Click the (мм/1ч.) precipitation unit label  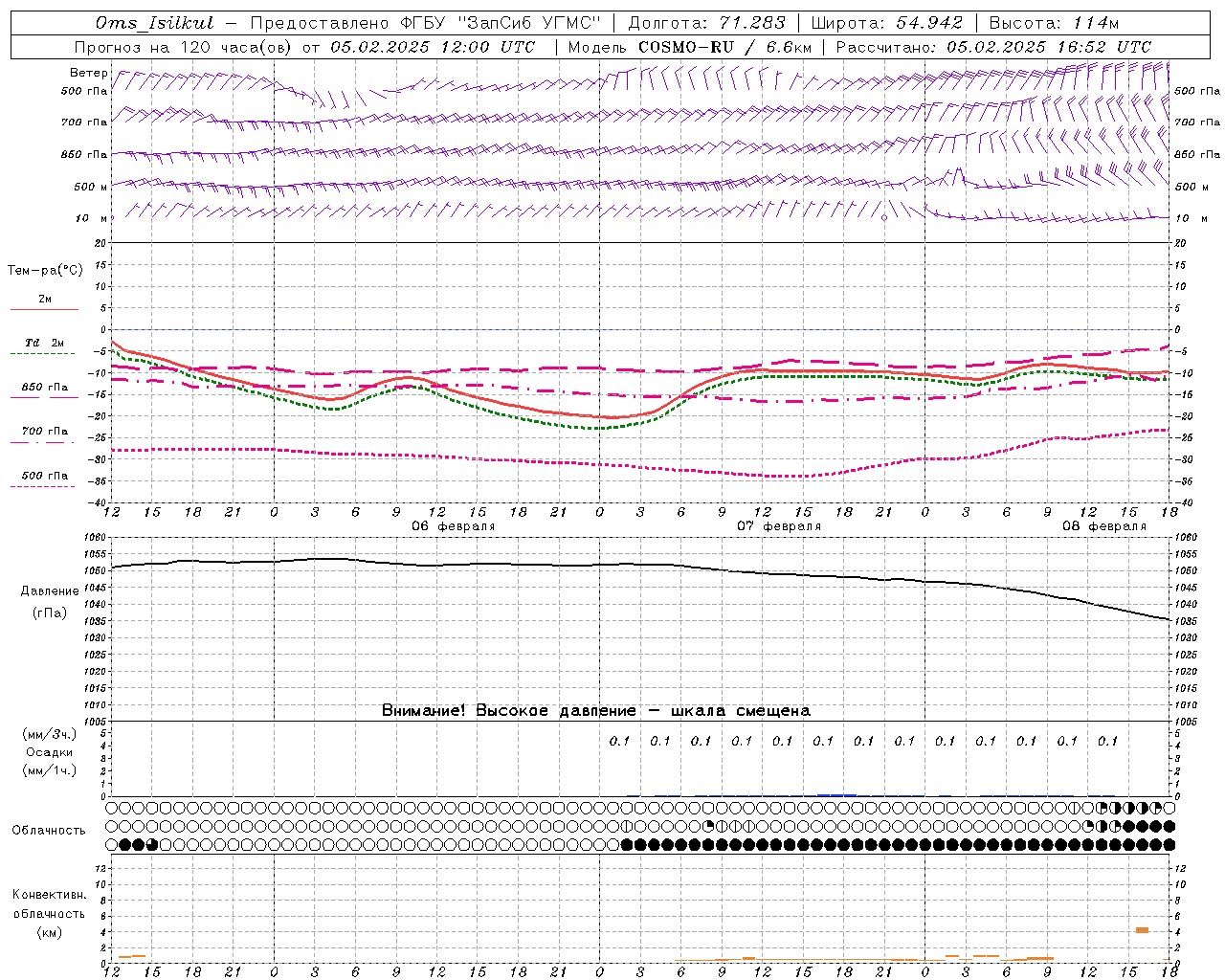point(50,770)
